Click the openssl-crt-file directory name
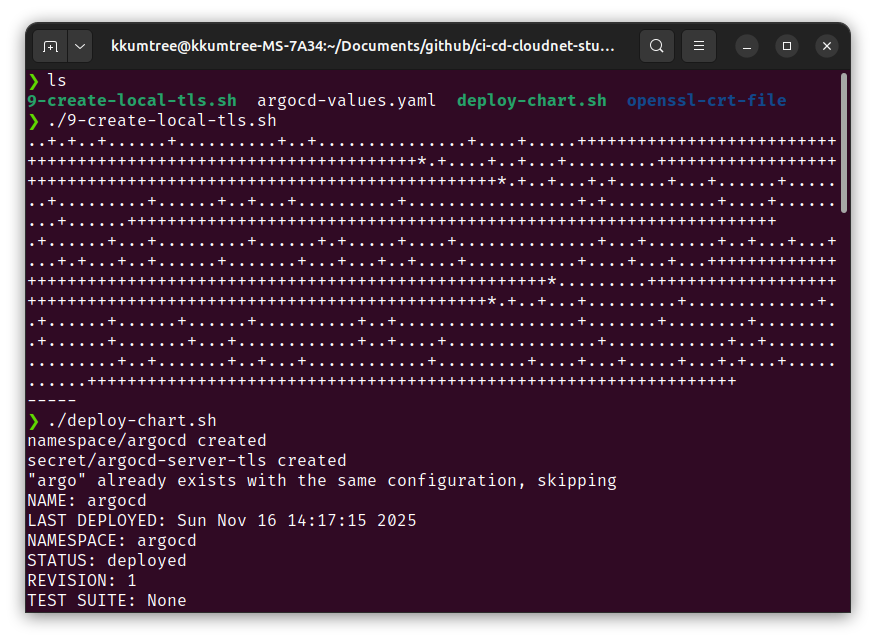Viewport: 876px width, 641px height. [706, 101]
